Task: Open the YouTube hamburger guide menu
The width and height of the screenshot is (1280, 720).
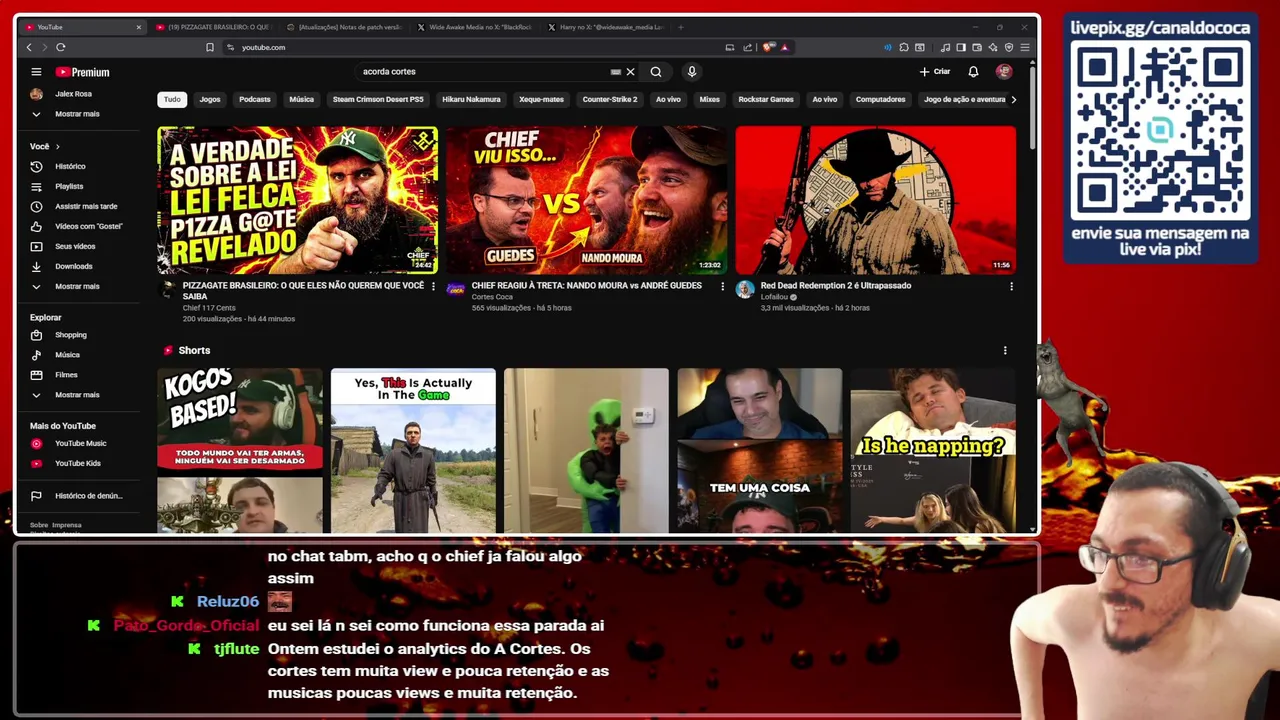Action: (36, 72)
